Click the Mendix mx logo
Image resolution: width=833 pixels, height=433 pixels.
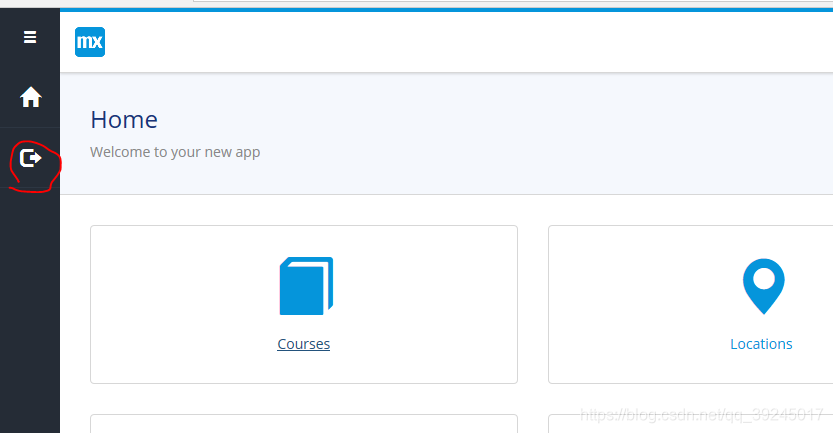click(90, 42)
